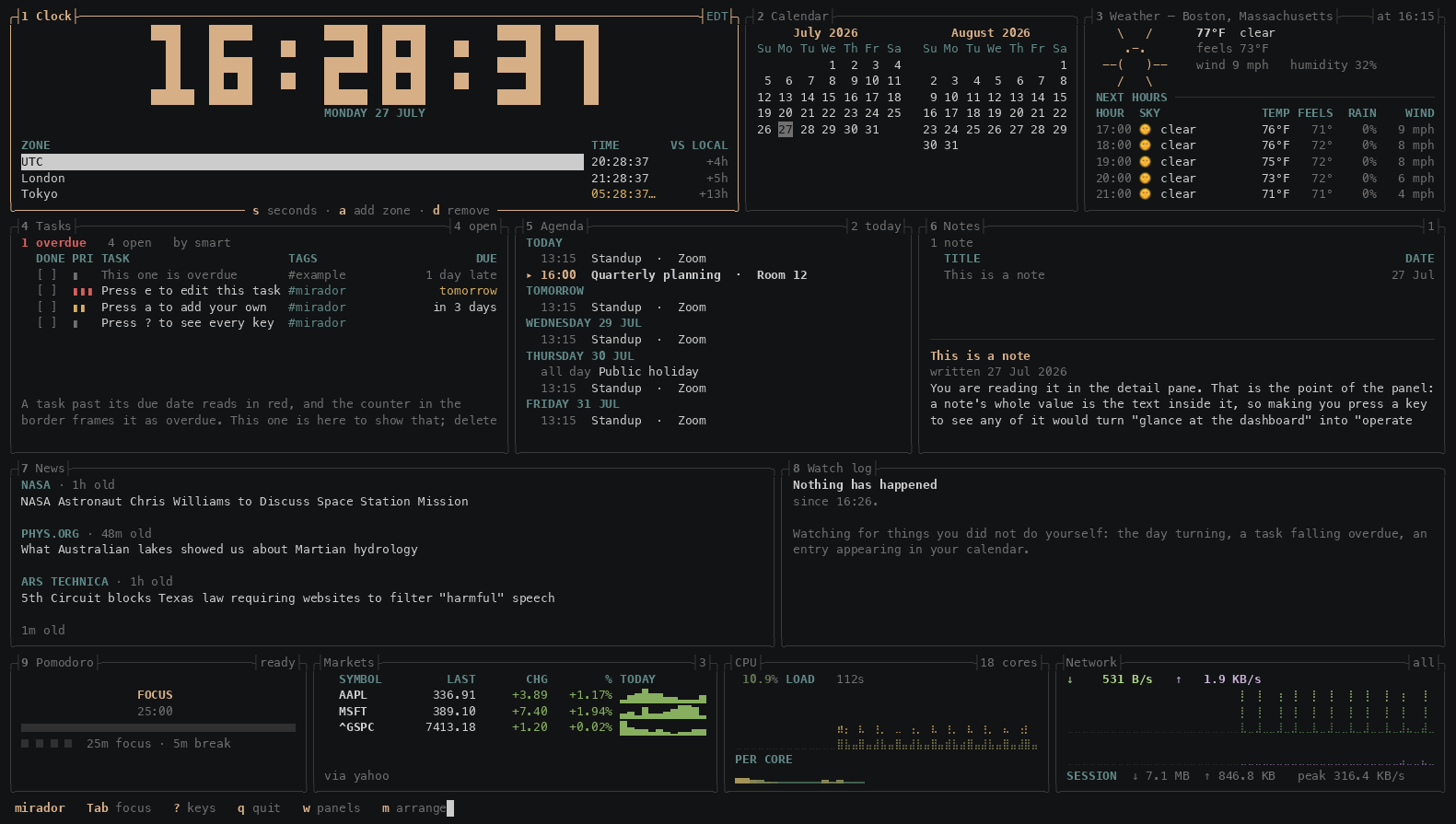Click pomodoro session dots indicator
The width and height of the screenshot is (1456, 824).
[x=47, y=744]
